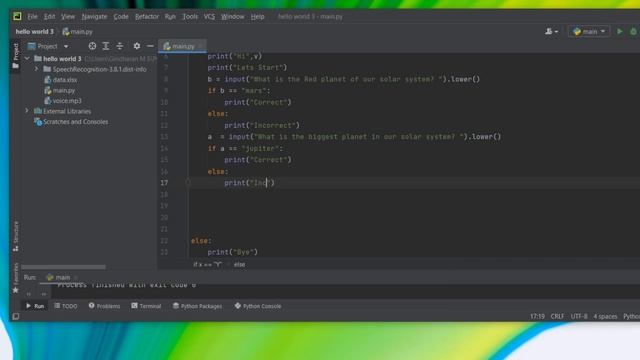
Task: Click cursor position 17:19 in status bar
Action: pos(537,316)
